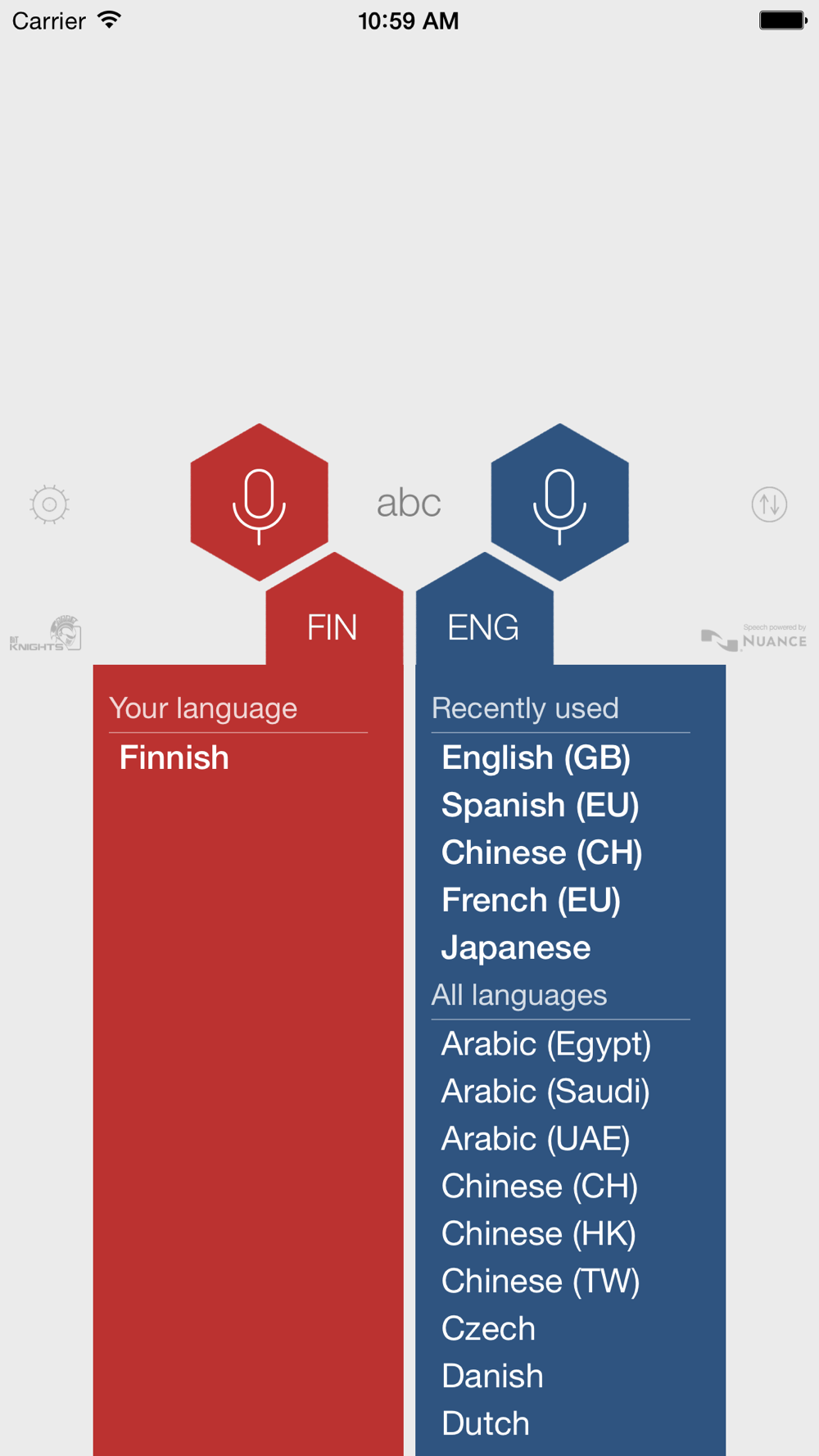Screen dimensions: 819x1456
Task: Swap languages with the arrows icon
Action: [769, 504]
